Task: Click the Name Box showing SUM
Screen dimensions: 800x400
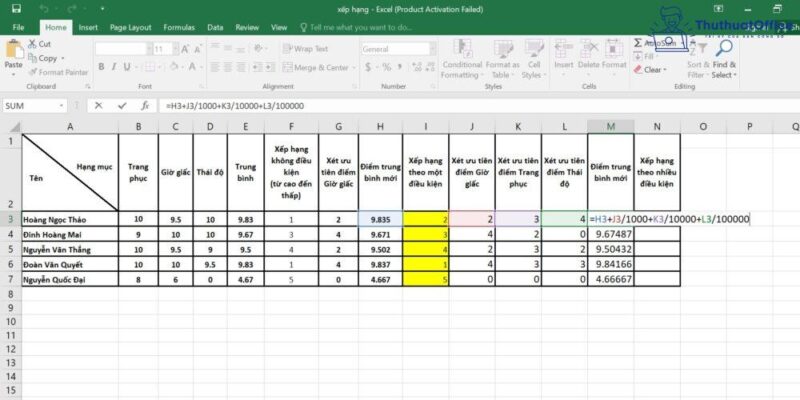Action: pyautogui.click(x=35, y=106)
